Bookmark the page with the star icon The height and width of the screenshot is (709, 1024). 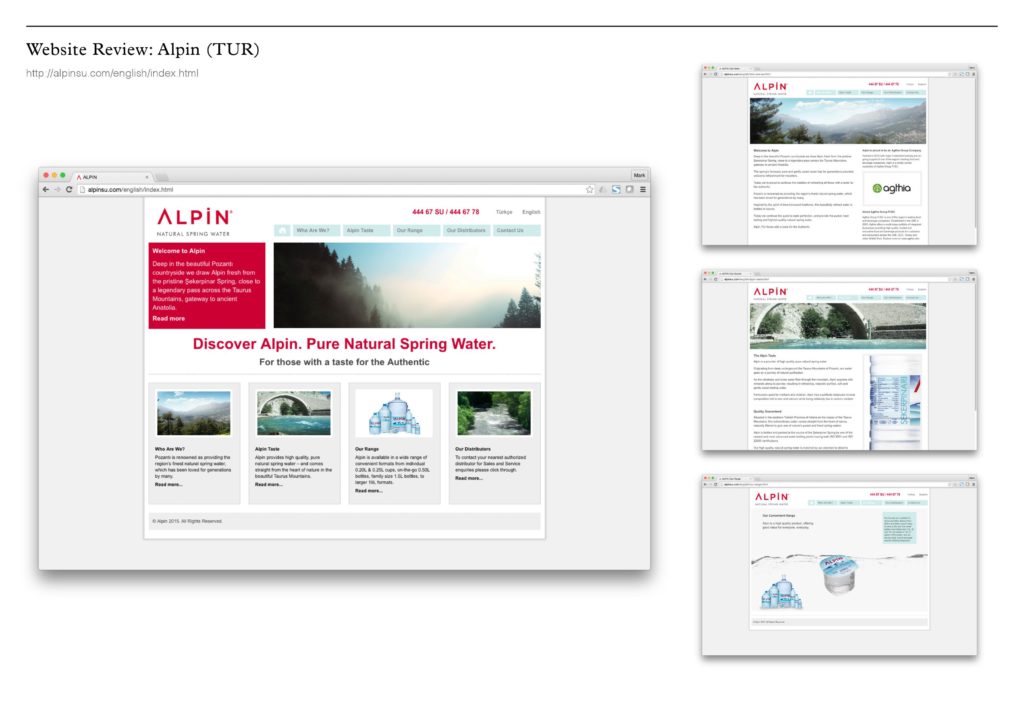pos(590,189)
